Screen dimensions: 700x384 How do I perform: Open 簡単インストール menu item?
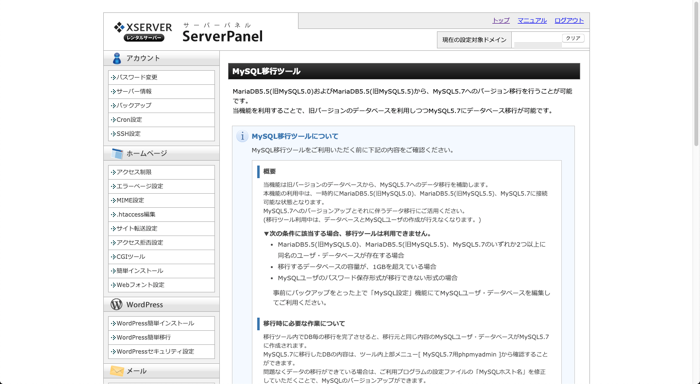(161, 271)
